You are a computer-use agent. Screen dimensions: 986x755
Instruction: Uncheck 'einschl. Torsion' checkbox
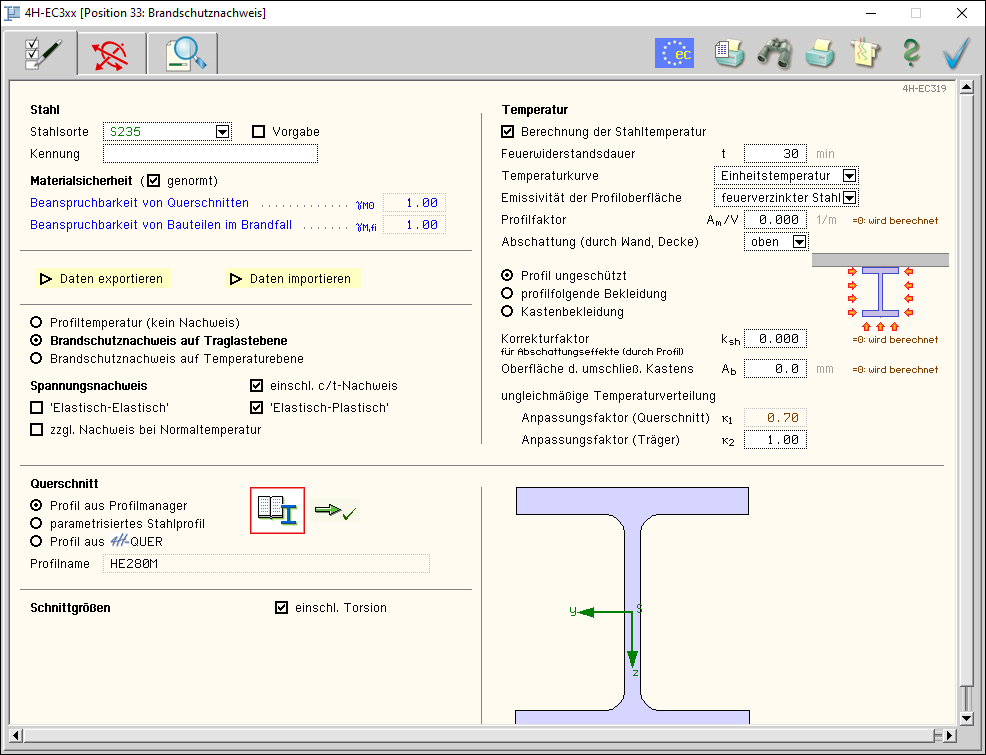(x=282, y=608)
